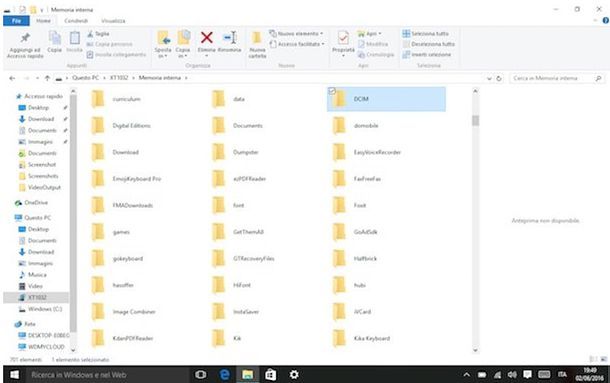The image size is (610, 383).
Task: Go up one level with up arrow
Action: (x=47, y=78)
